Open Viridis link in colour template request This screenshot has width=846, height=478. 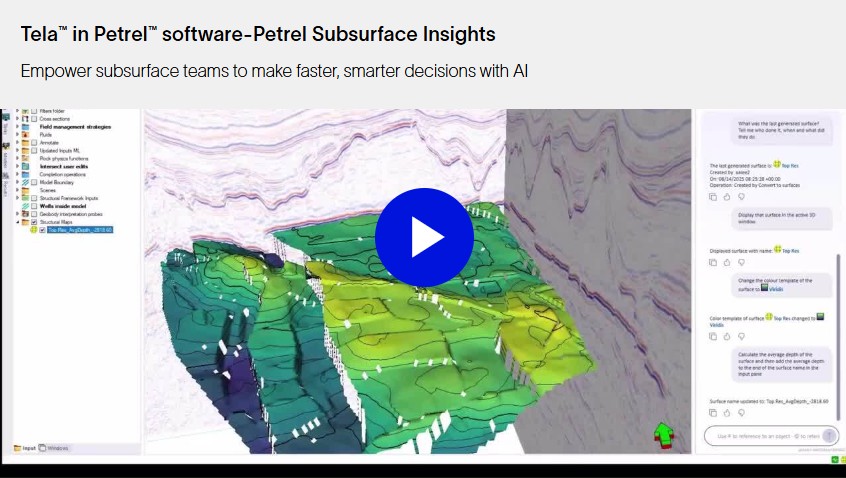[776, 289]
